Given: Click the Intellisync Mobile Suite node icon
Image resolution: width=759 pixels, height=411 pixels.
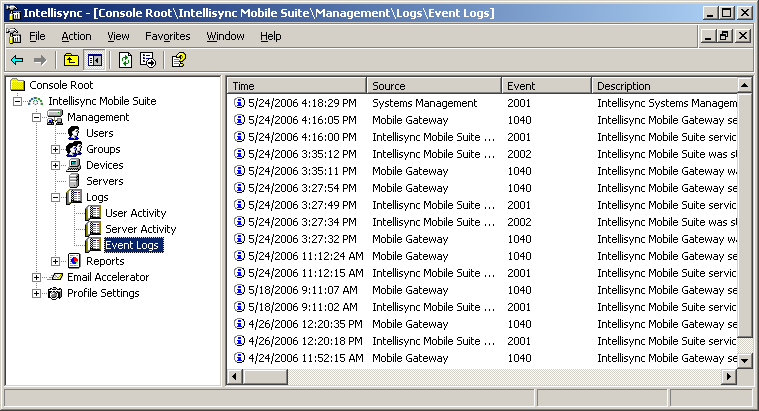Looking at the screenshot, I should click(36, 101).
